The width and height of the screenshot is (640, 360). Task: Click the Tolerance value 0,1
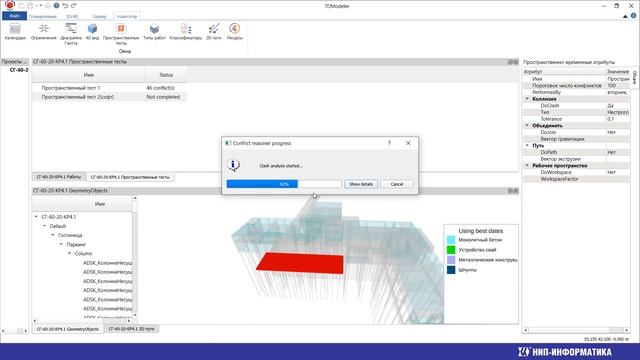tap(611, 119)
